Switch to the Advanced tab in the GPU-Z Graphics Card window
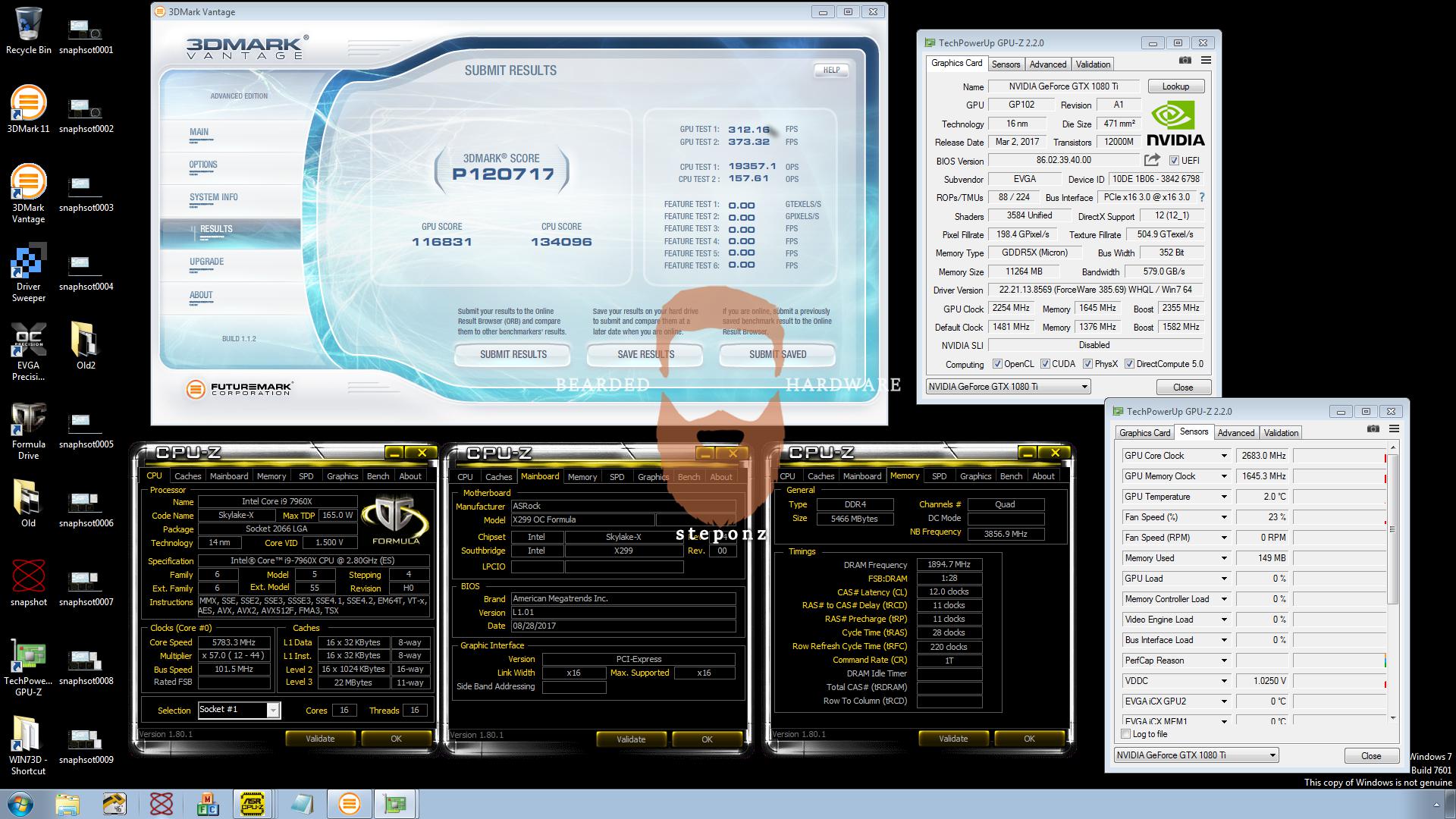This screenshot has width=1456, height=819. [x=1048, y=64]
